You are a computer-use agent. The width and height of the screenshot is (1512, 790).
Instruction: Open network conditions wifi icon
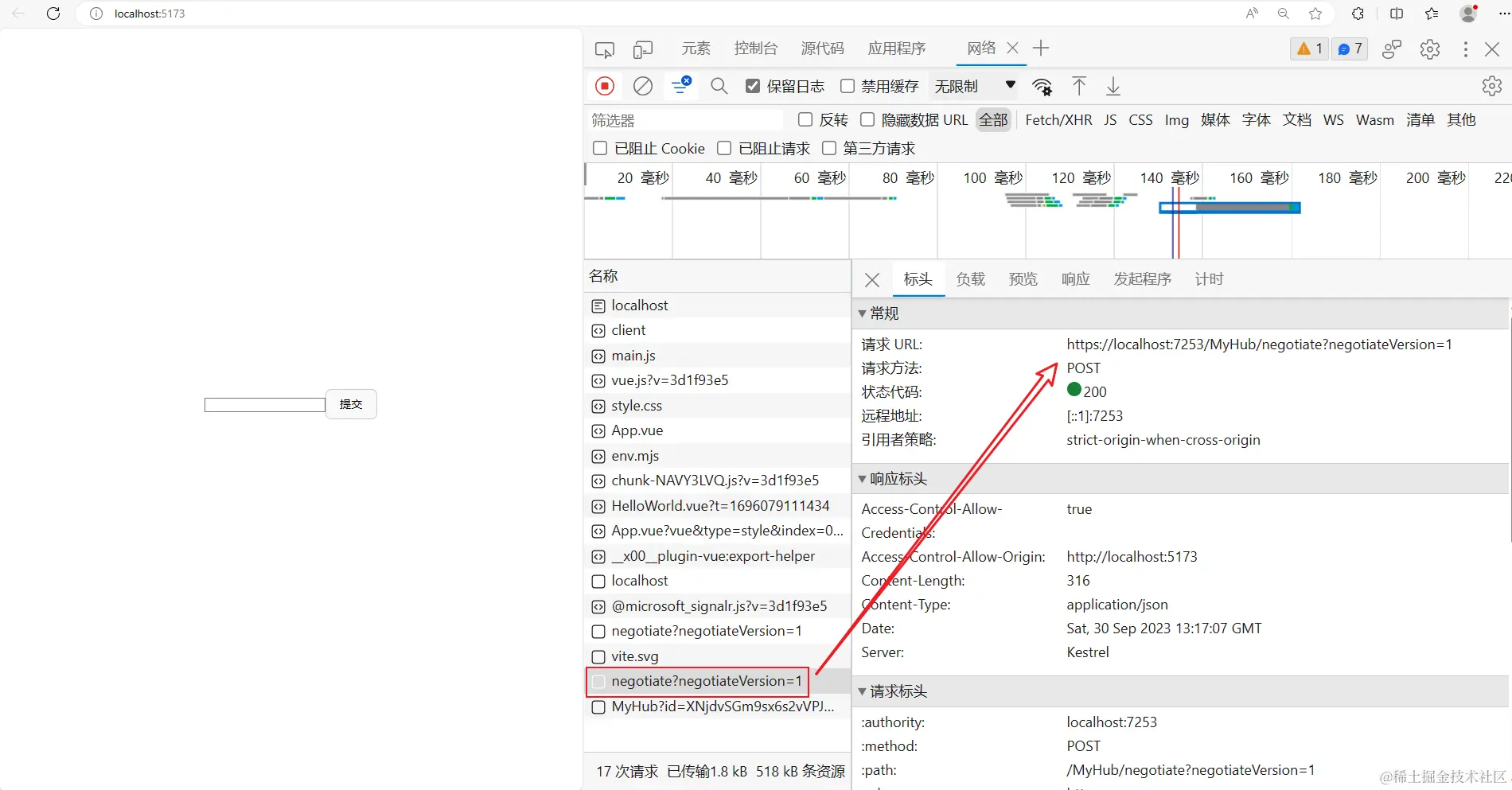click(x=1042, y=86)
